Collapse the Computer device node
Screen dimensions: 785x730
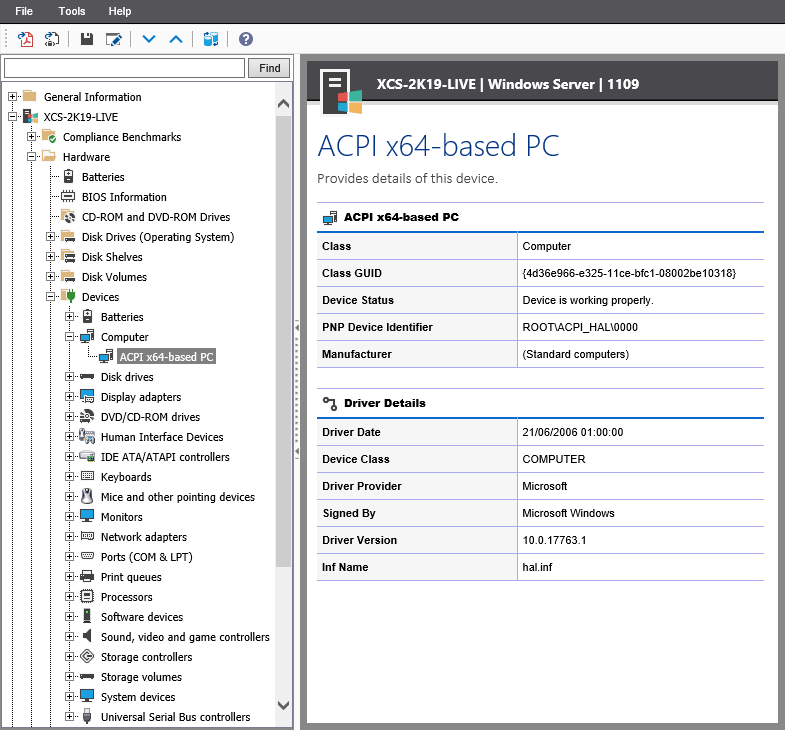pyautogui.click(x=70, y=337)
